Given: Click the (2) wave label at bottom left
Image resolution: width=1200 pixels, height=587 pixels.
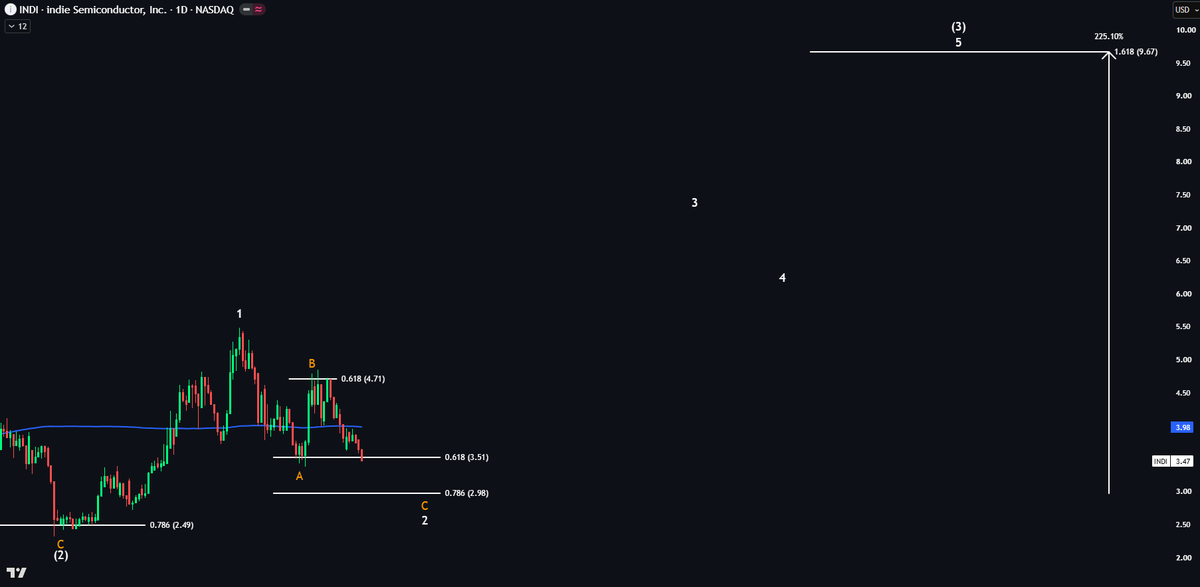Looking at the screenshot, I should coord(60,555).
